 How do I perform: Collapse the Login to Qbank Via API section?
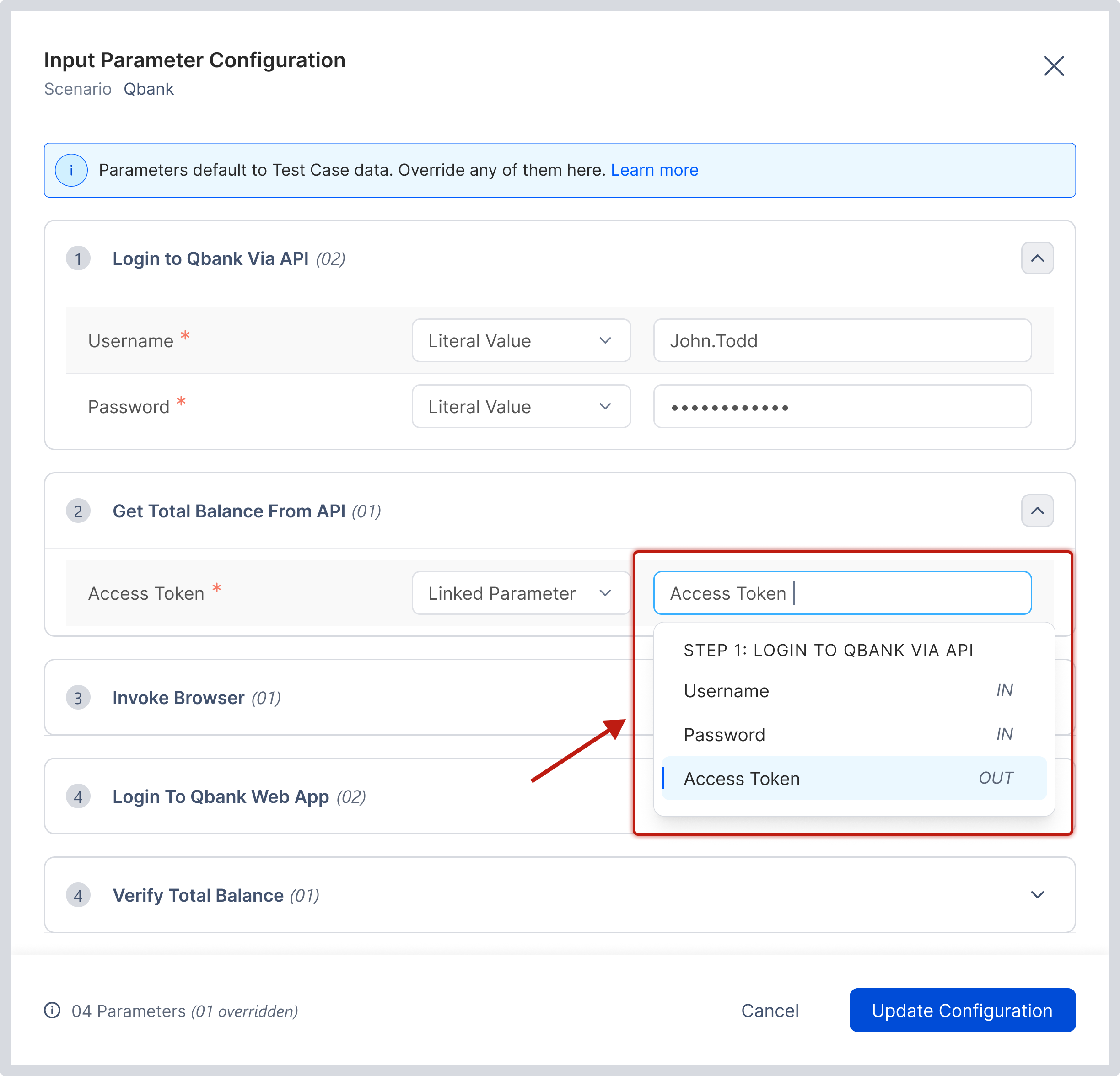click(1037, 258)
